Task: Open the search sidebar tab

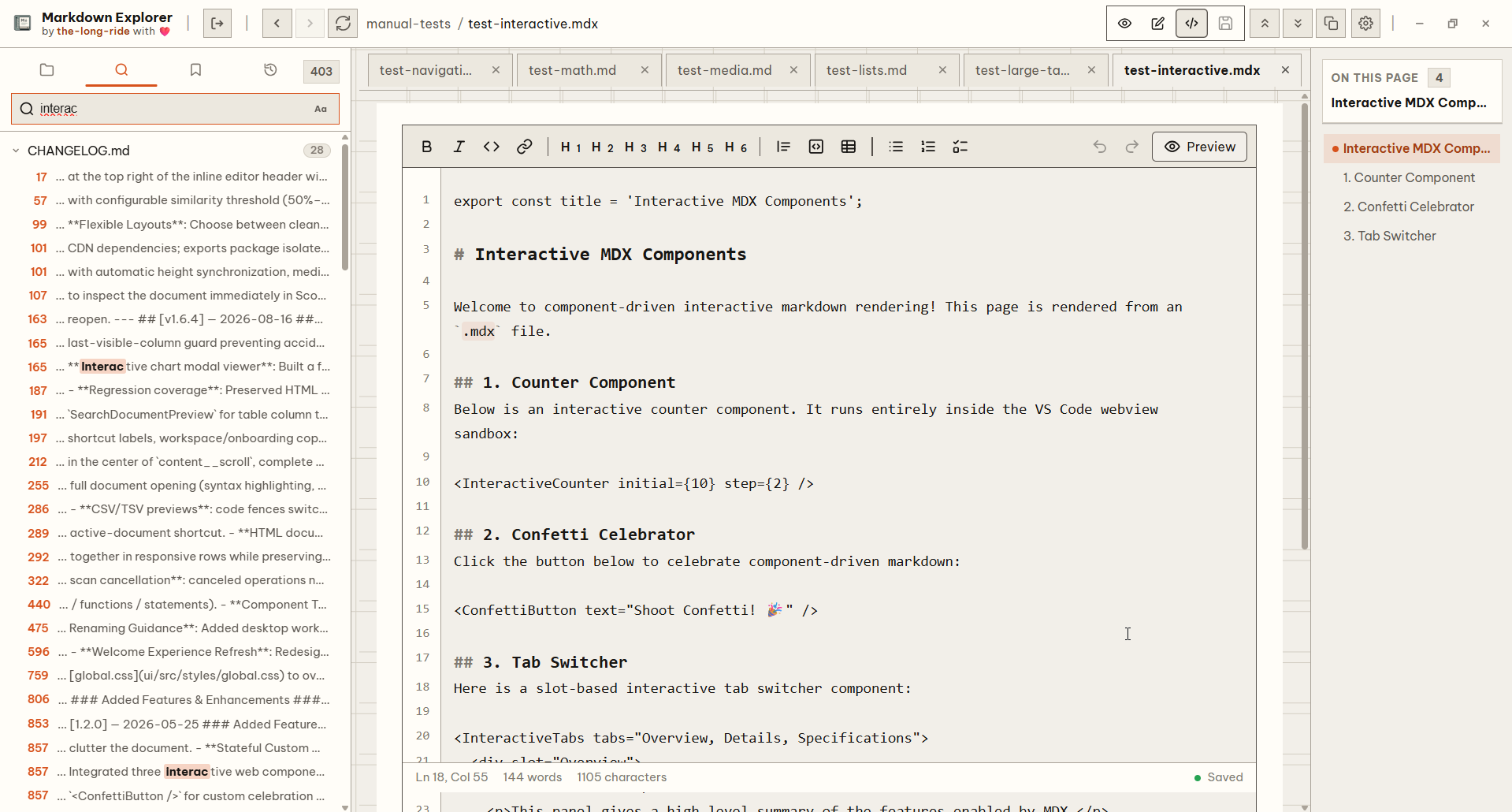Action: tap(121, 70)
